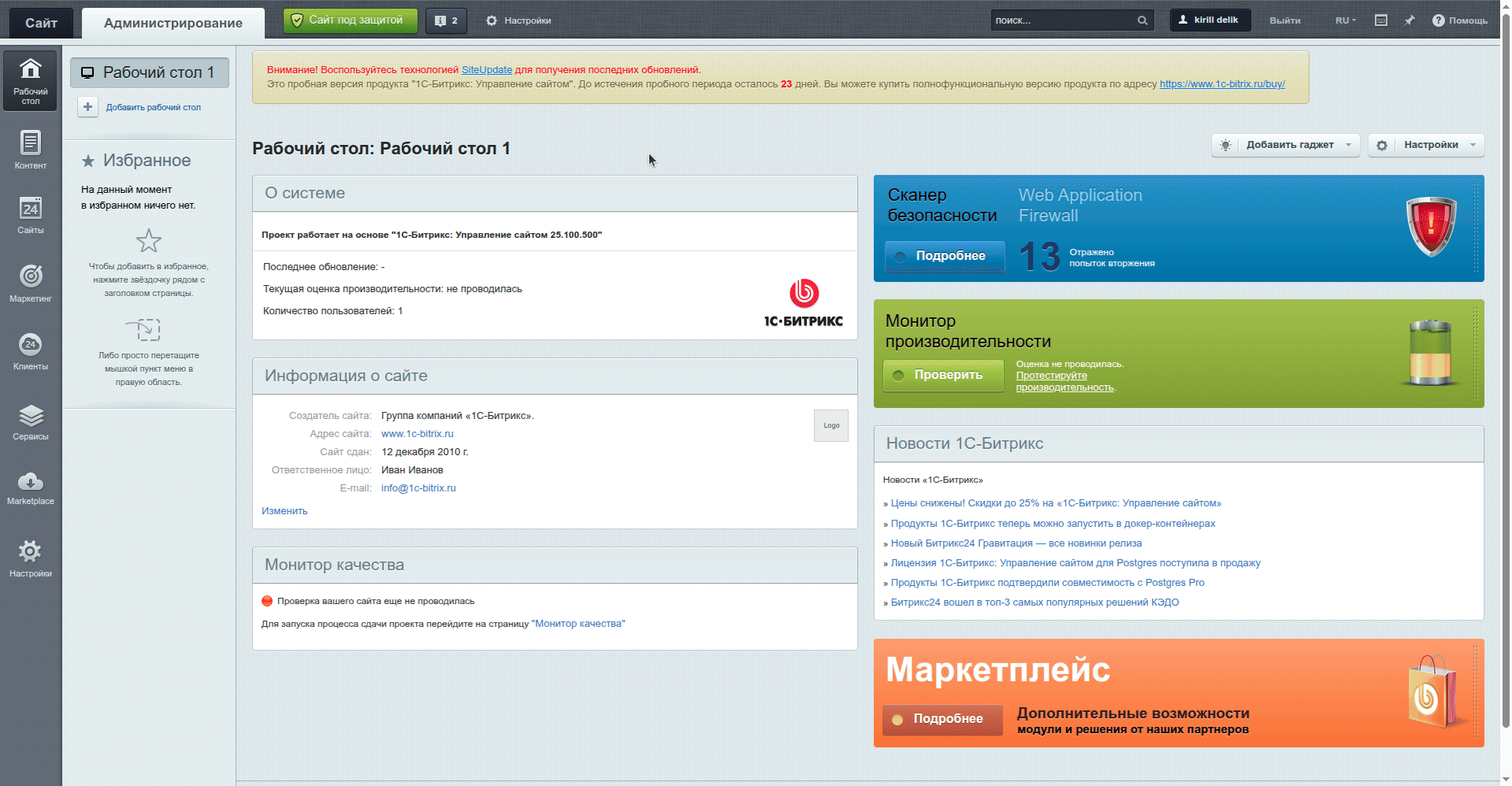Click the 1С-Битрикс logo in system gadget

804,303
